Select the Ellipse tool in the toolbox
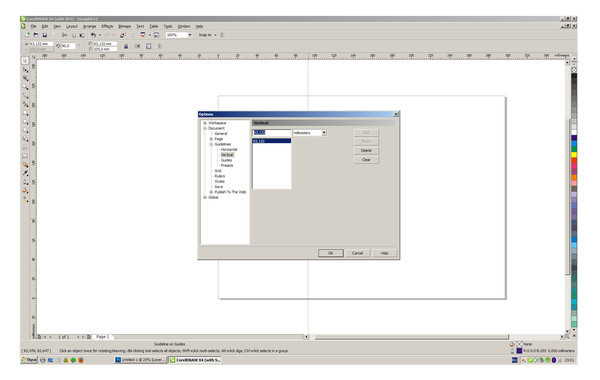The image size is (600, 380). [x=25, y=122]
